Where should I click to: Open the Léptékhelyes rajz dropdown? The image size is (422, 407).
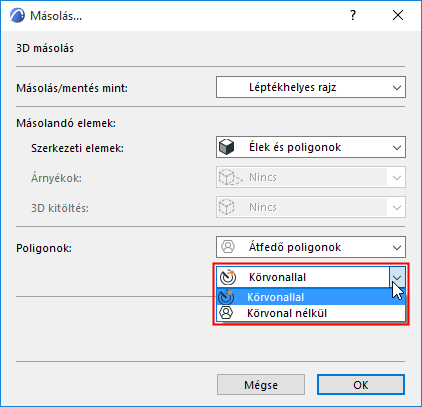point(311,87)
